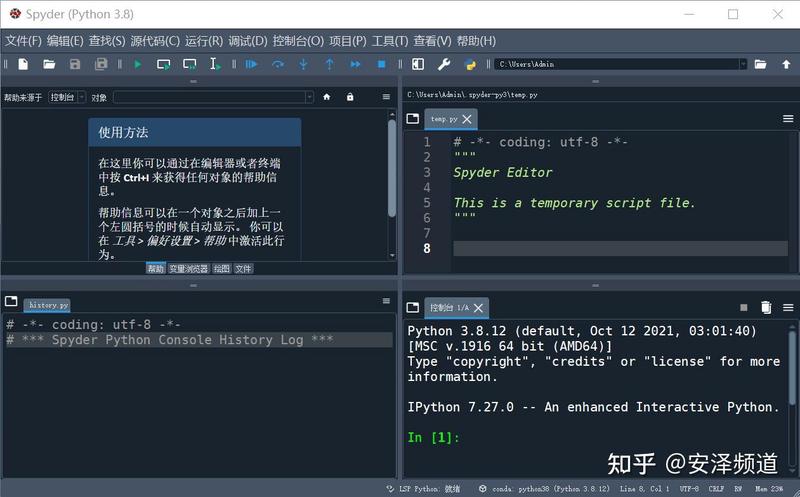Open Preferences with the wrench icon
This screenshot has height=497, width=800.
(x=444, y=64)
